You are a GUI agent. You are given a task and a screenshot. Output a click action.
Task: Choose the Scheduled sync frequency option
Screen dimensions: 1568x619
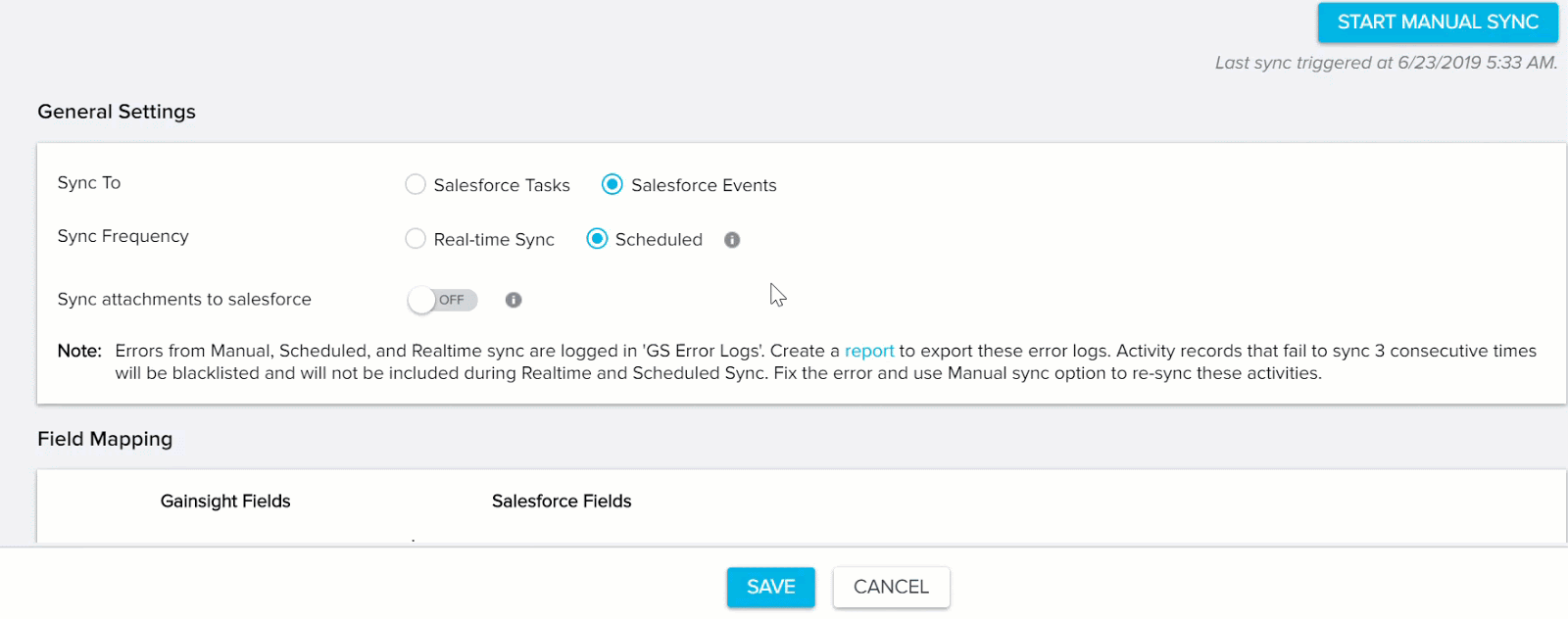(x=597, y=239)
